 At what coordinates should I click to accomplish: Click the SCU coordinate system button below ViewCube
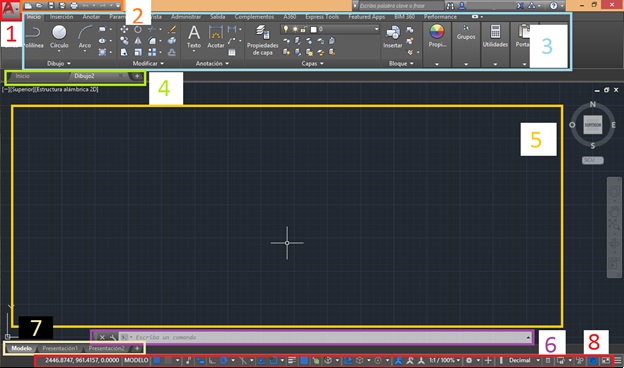tap(593, 160)
